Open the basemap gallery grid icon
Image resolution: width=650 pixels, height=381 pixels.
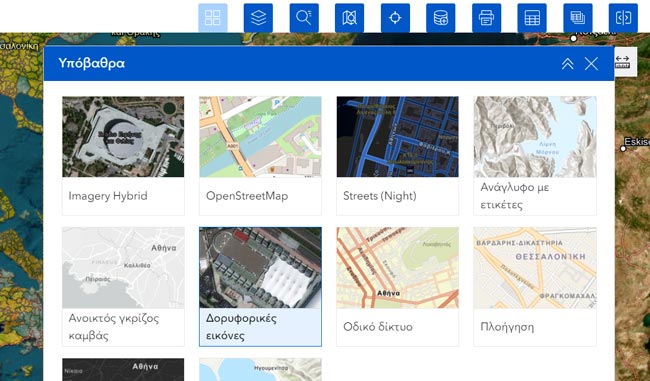pos(213,18)
